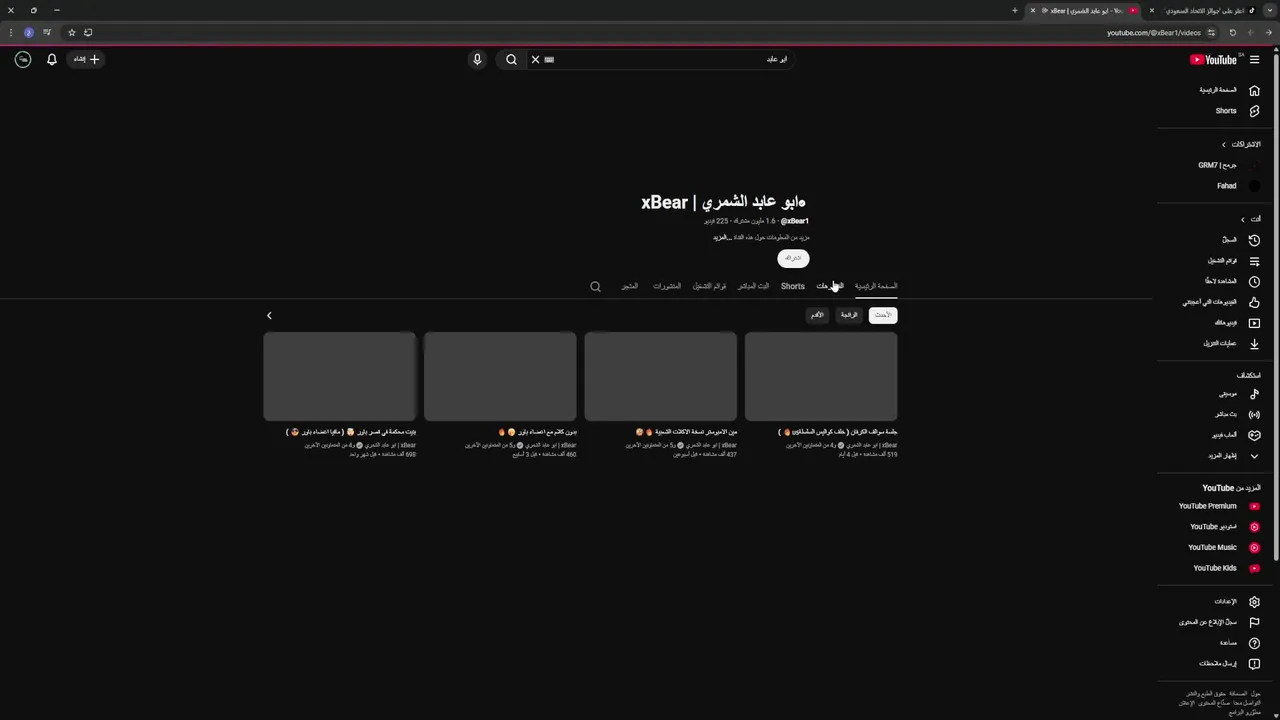Select the Oldest (الأقدم) filter chip

pos(817,315)
